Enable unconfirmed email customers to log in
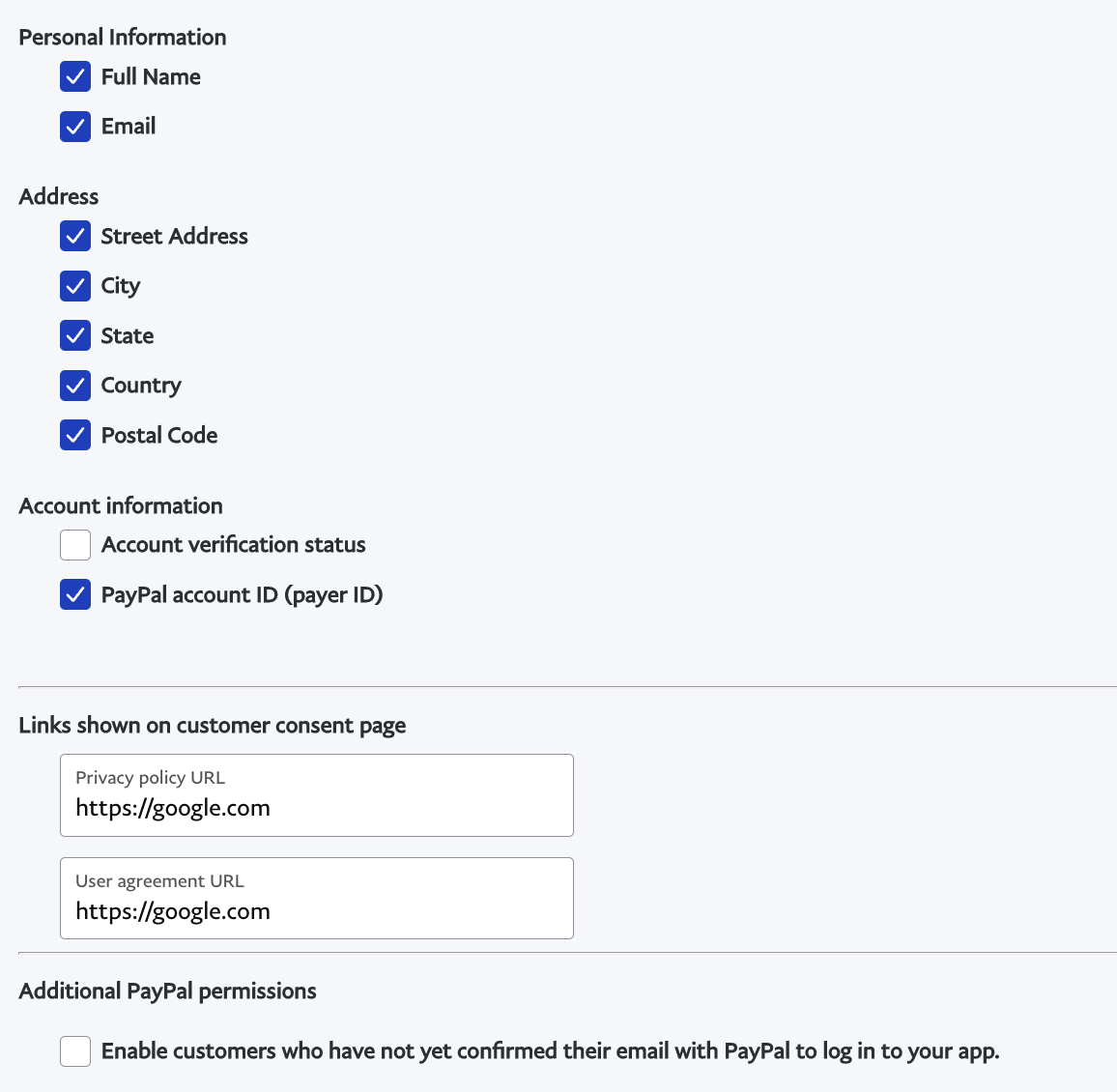1117x1092 pixels. pyautogui.click(x=75, y=1051)
